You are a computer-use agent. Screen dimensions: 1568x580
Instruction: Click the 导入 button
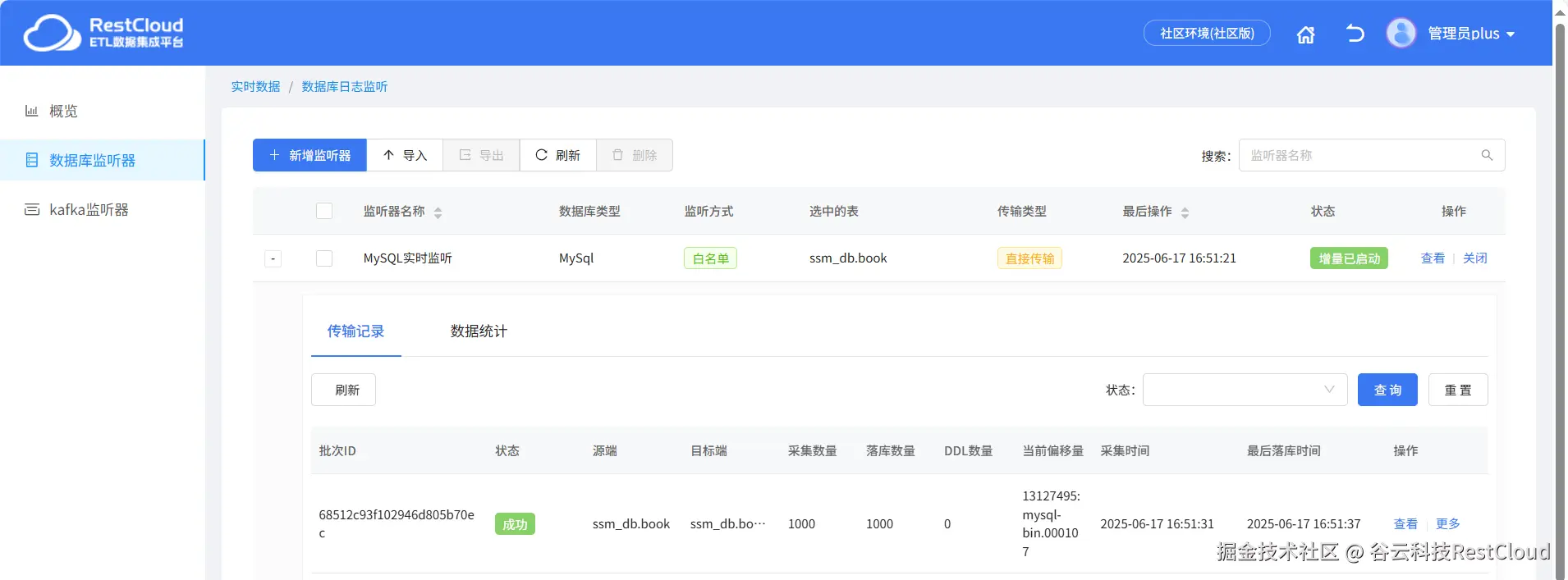[405, 155]
